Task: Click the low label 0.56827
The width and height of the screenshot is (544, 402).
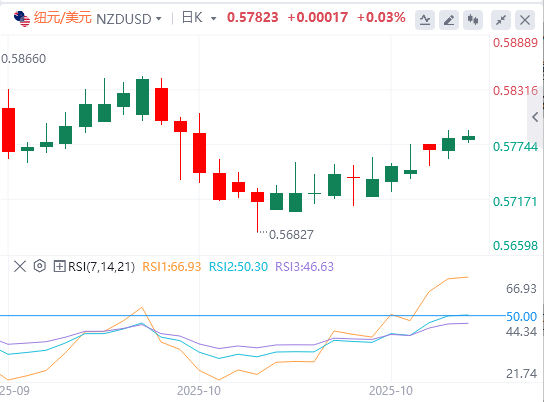Action: pos(291,235)
